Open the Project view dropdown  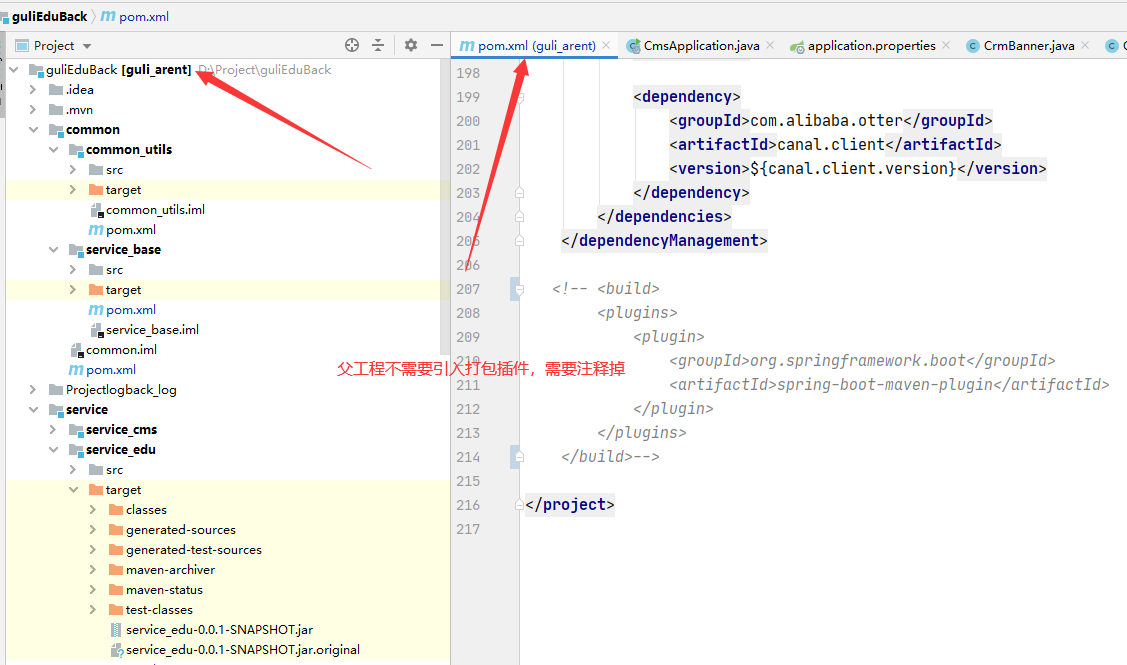[x=87, y=46]
